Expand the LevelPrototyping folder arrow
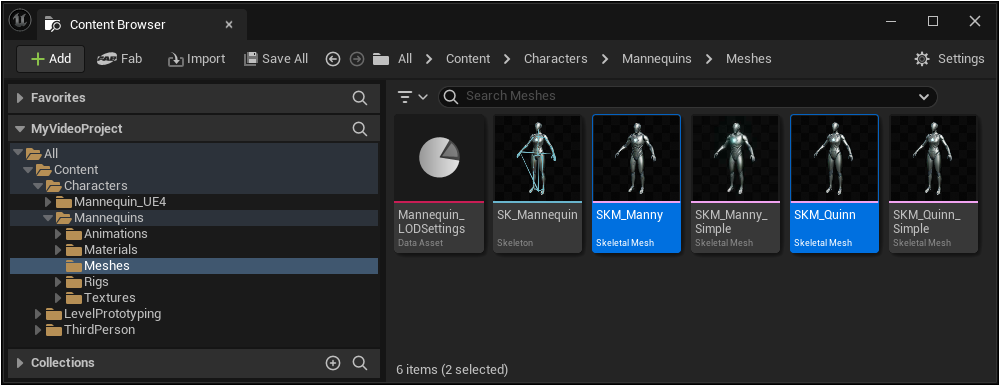 tap(38, 314)
